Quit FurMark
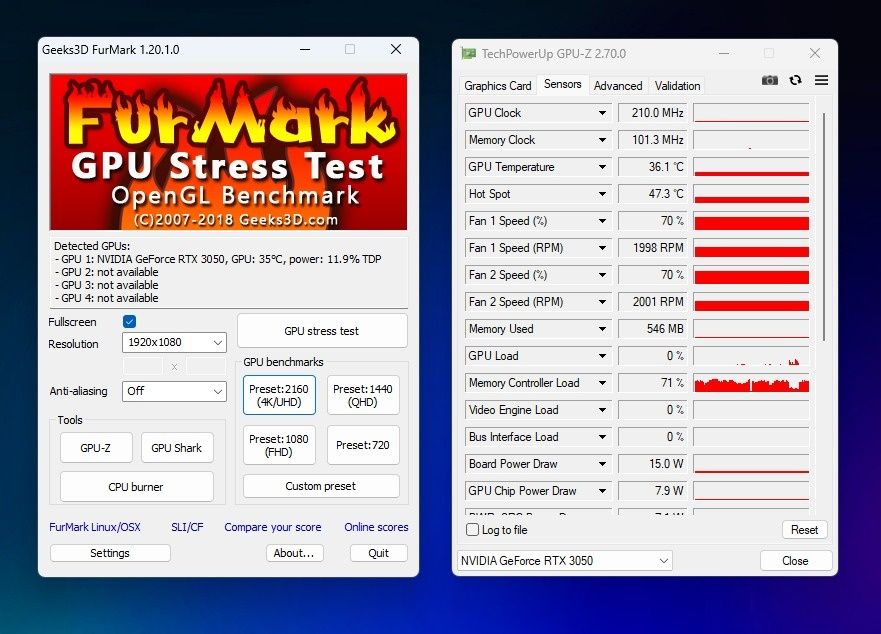Viewport: 881px width, 634px height. 379,553
